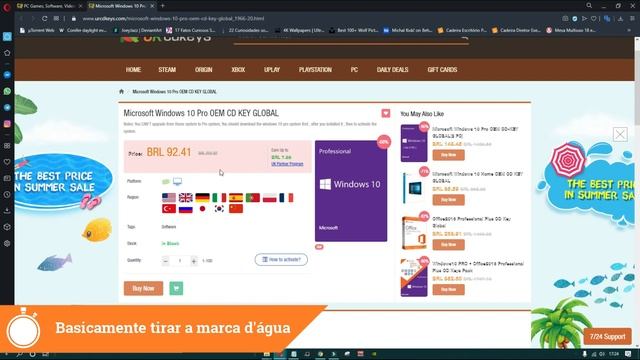The width and height of the screenshot is (640, 360).
Task: Open GIFT CARDS navigation item
Action: [x=442, y=70]
